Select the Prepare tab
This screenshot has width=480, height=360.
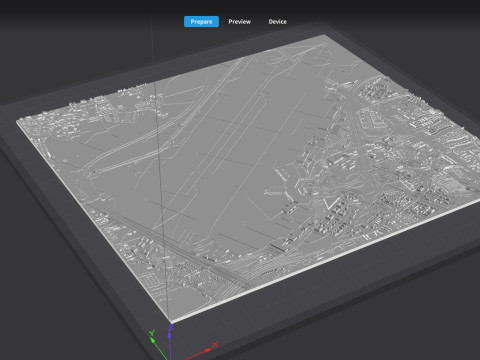(201, 22)
